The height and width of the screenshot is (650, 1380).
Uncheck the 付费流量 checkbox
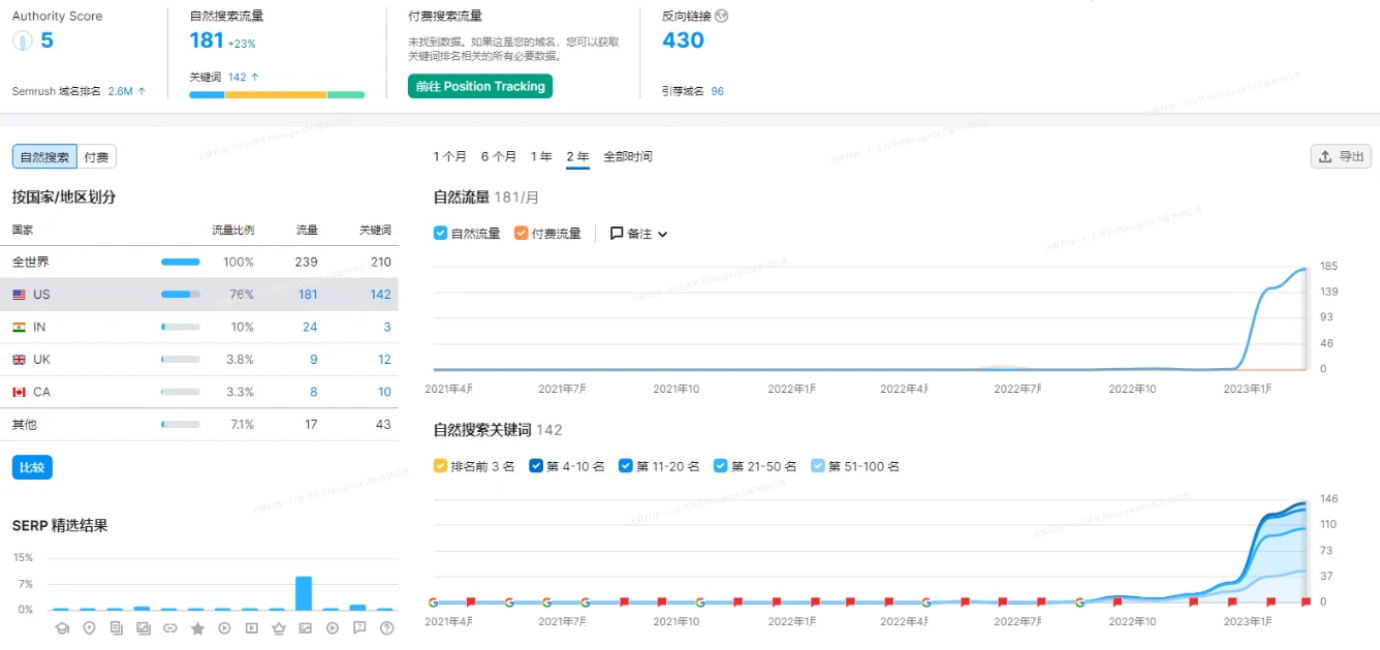[x=521, y=233]
